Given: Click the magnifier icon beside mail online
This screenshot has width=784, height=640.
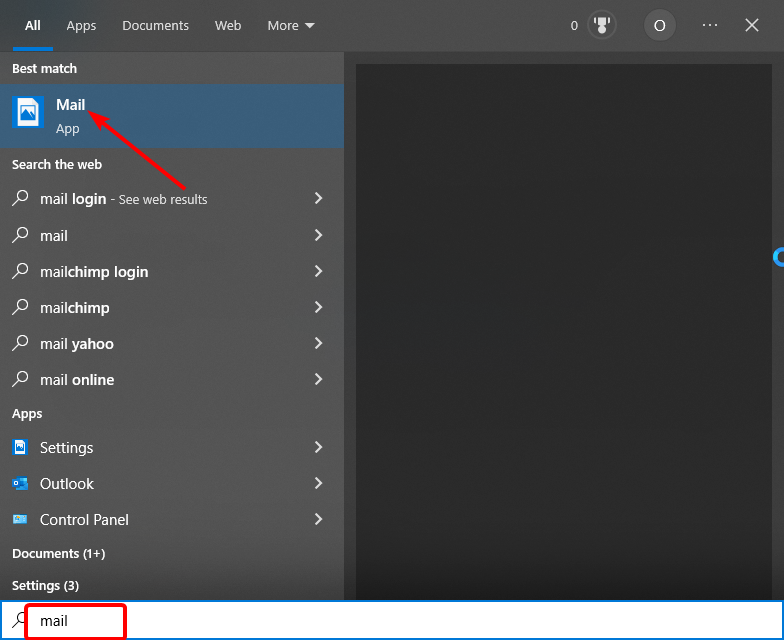Looking at the screenshot, I should click(20, 379).
